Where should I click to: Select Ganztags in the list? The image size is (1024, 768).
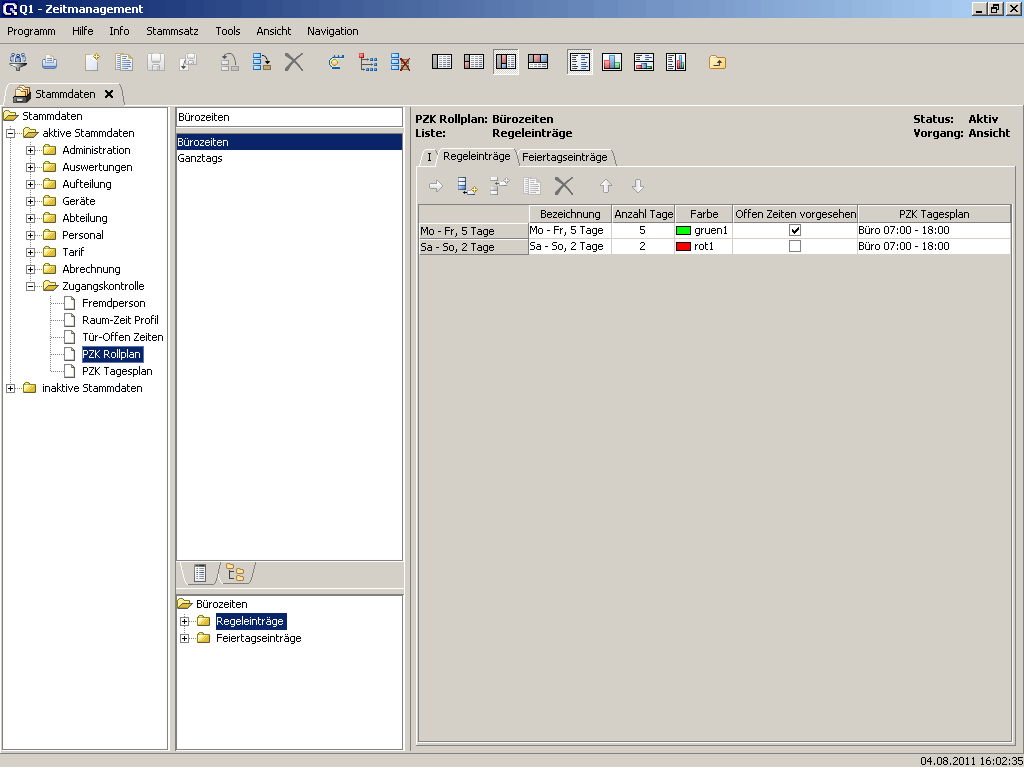(200, 158)
